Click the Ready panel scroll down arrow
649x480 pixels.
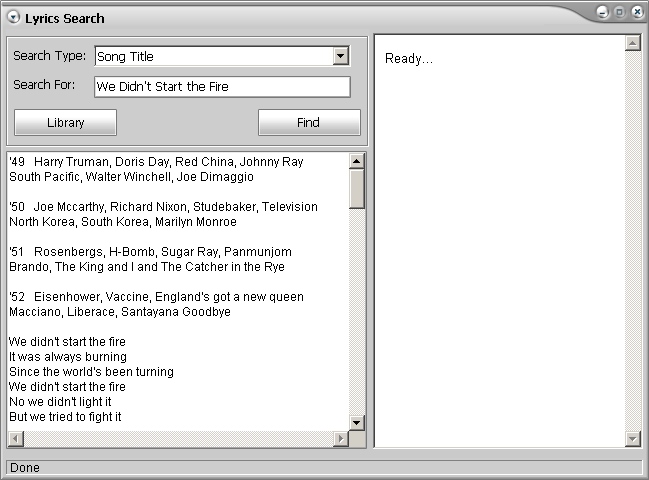click(633, 438)
